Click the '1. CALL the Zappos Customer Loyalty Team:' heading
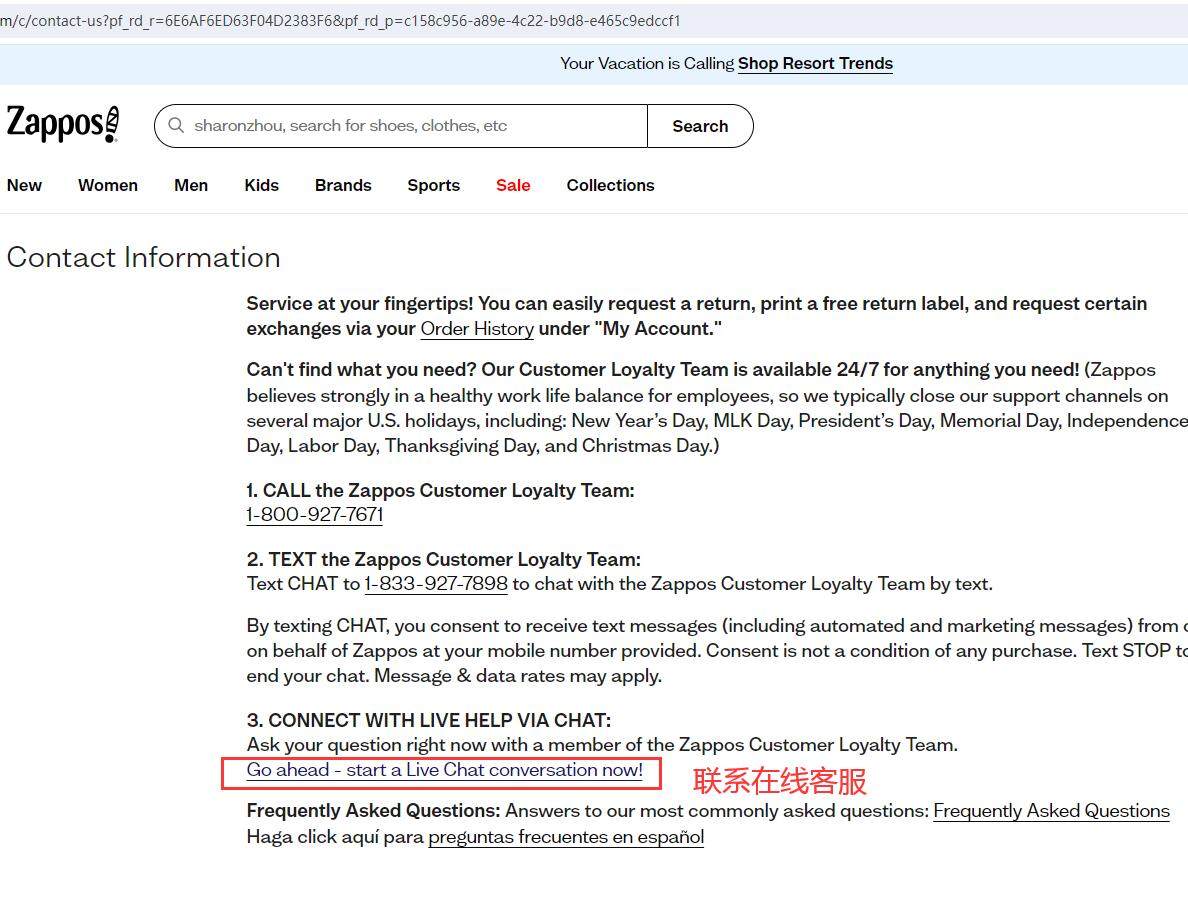Image resolution: width=1188 pixels, height=912 pixels. point(440,490)
